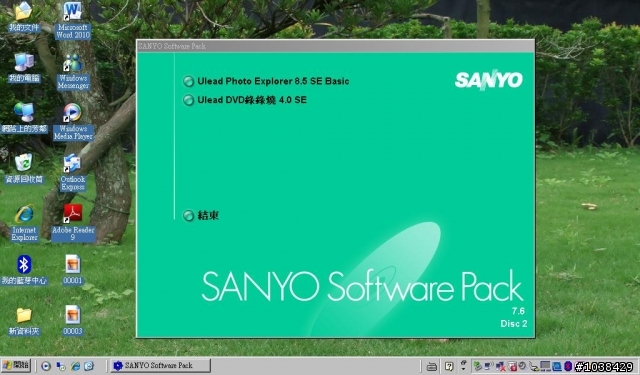The width and height of the screenshot is (640, 375).
Task: Click the language bar keyboard icon
Action: (x=432, y=366)
